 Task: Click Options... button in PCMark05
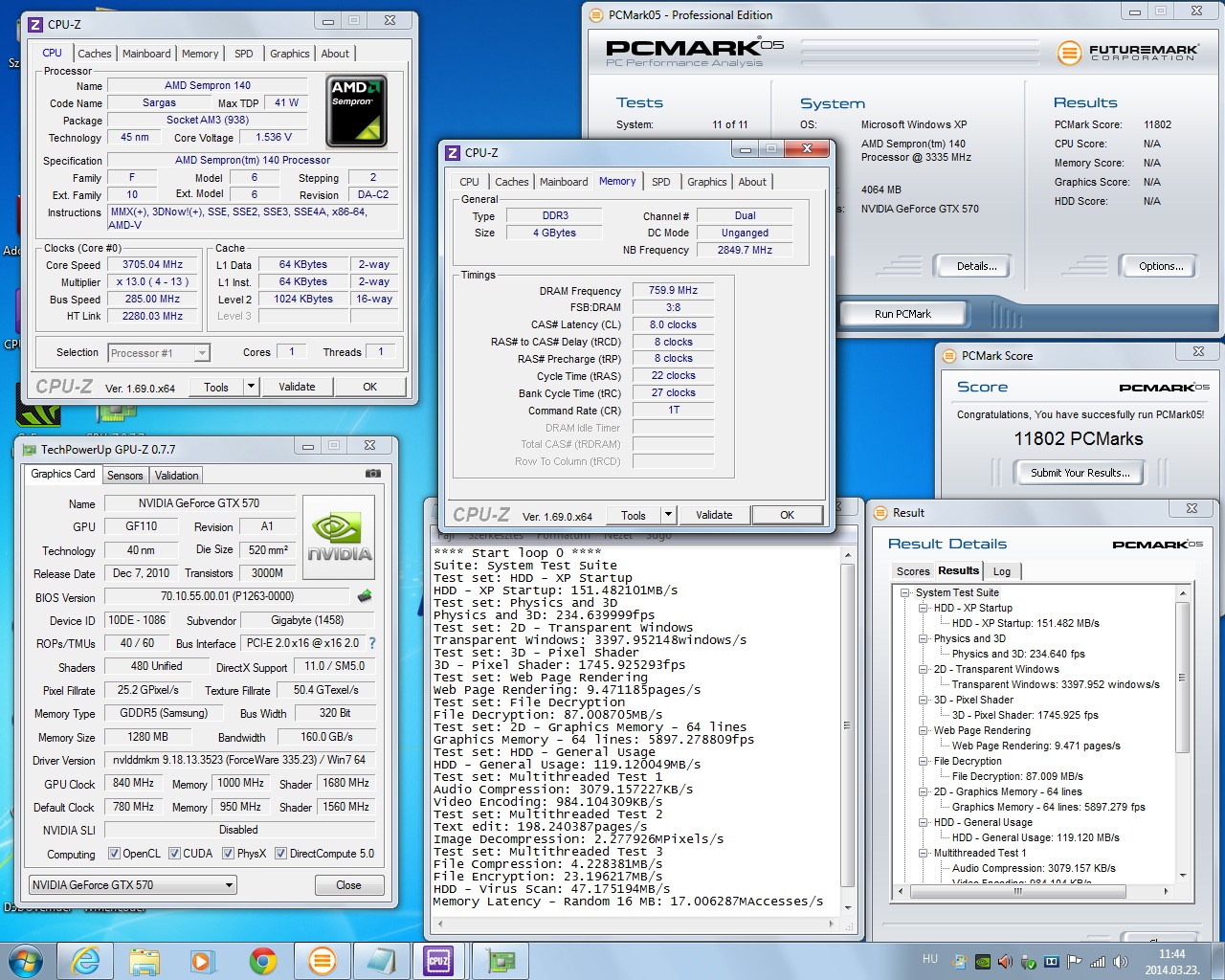tap(1161, 266)
